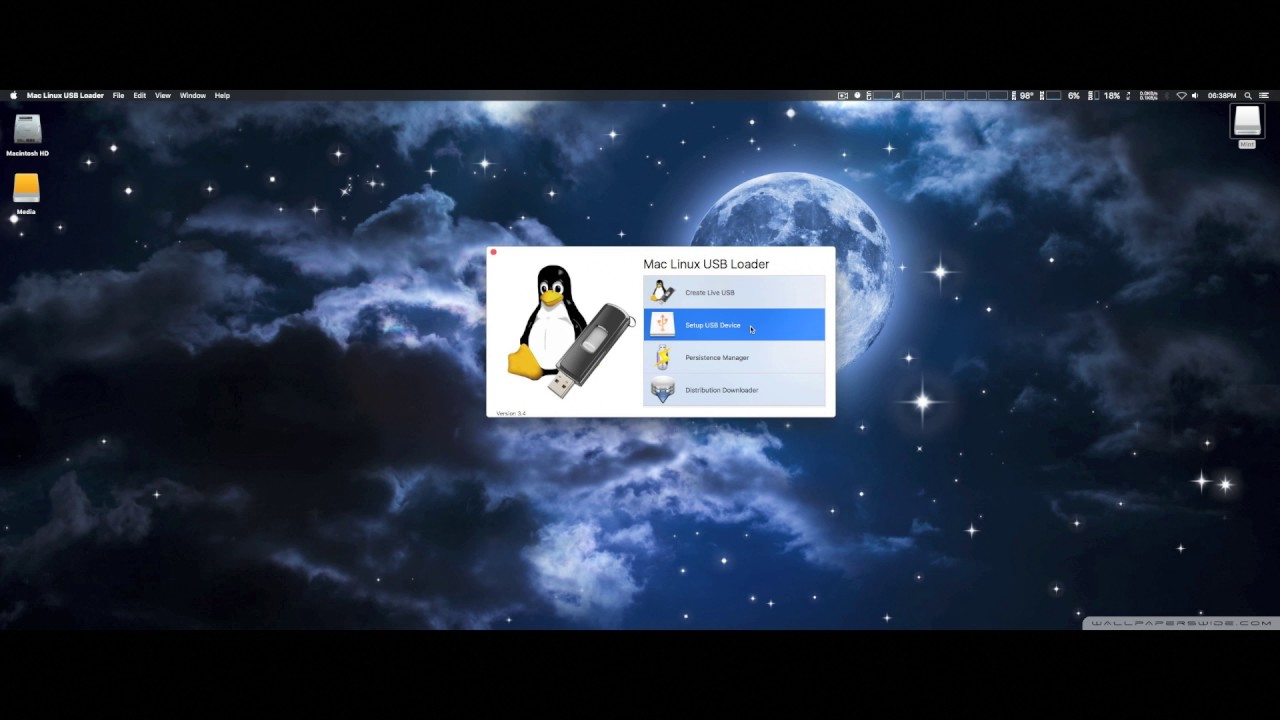Open the View menu

pyautogui.click(x=163, y=96)
